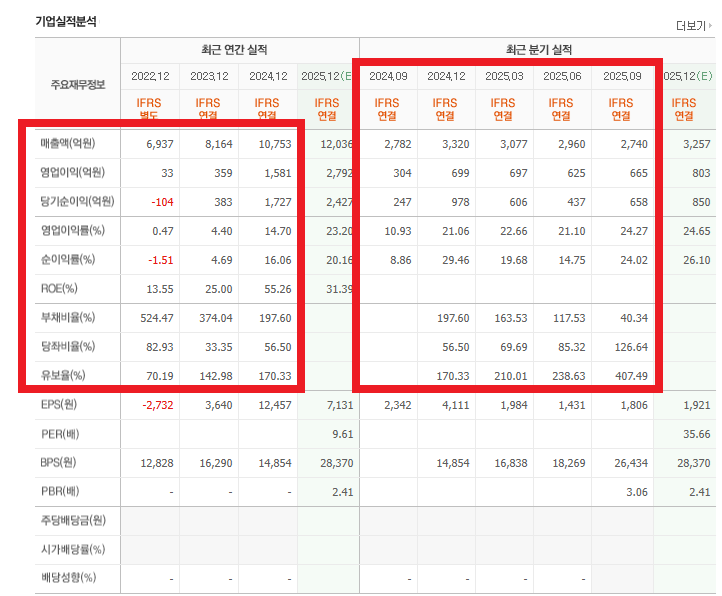This screenshot has height=596, width=722.
Task: Select the 407.49 유보율 value
Action: click(626, 376)
